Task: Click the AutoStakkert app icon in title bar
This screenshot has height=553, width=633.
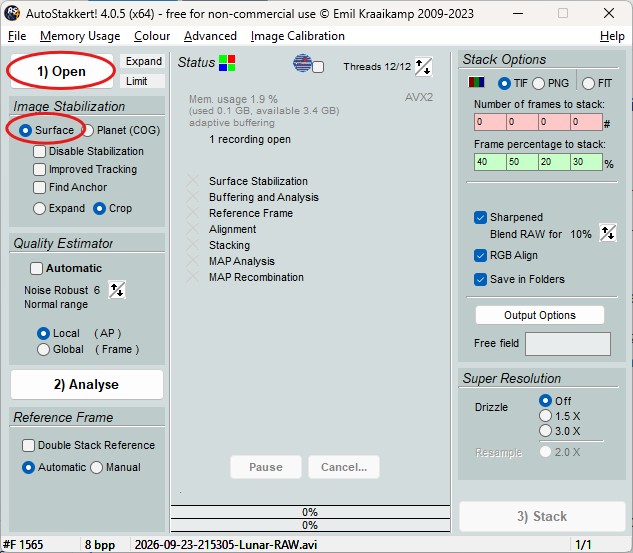Action: 12,13
